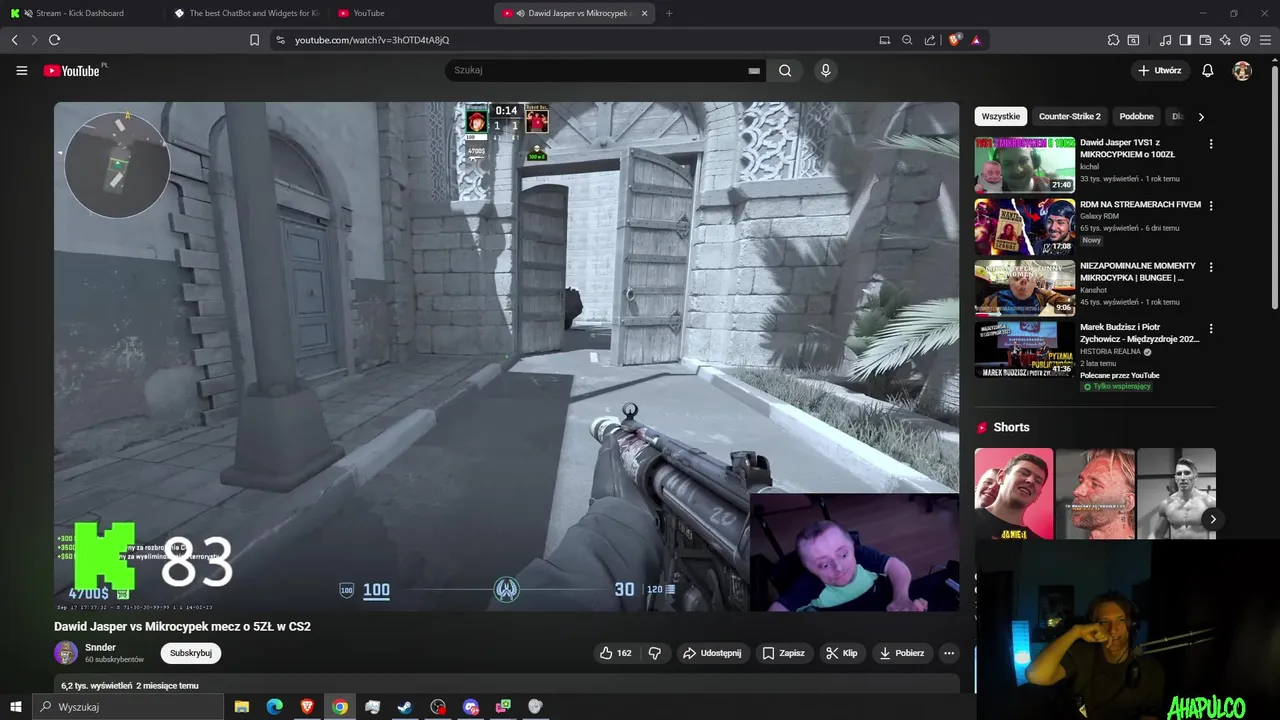Click the search magnifier button

pyautogui.click(x=785, y=71)
